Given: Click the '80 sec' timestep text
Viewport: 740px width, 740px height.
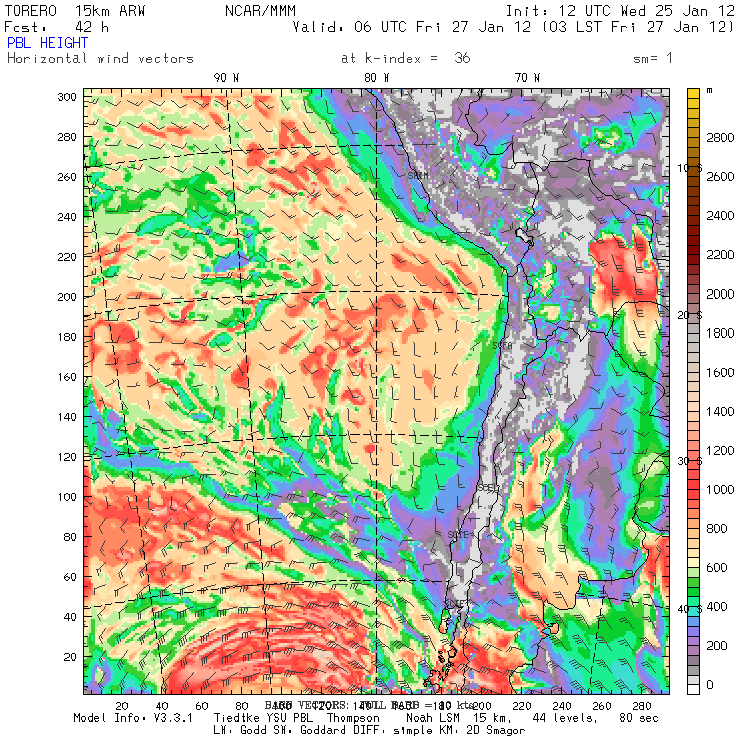Looking at the screenshot, I should click(x=639, y=718).
